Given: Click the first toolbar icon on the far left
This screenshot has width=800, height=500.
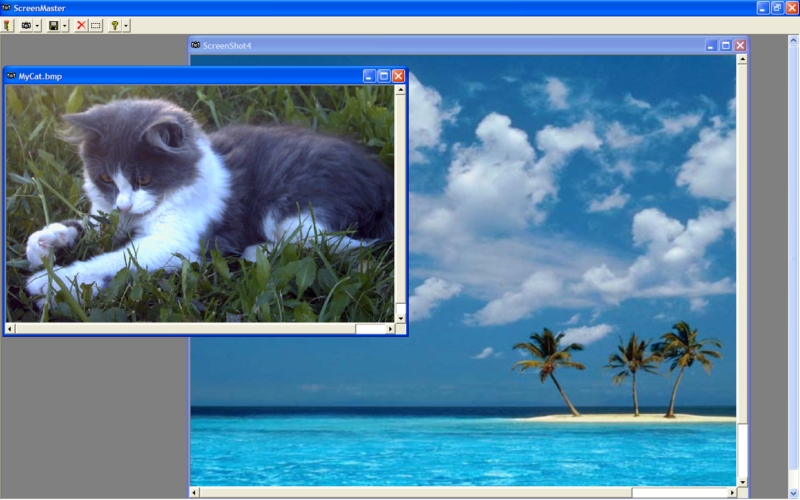Looking at the screenshot, I should 8,25.
